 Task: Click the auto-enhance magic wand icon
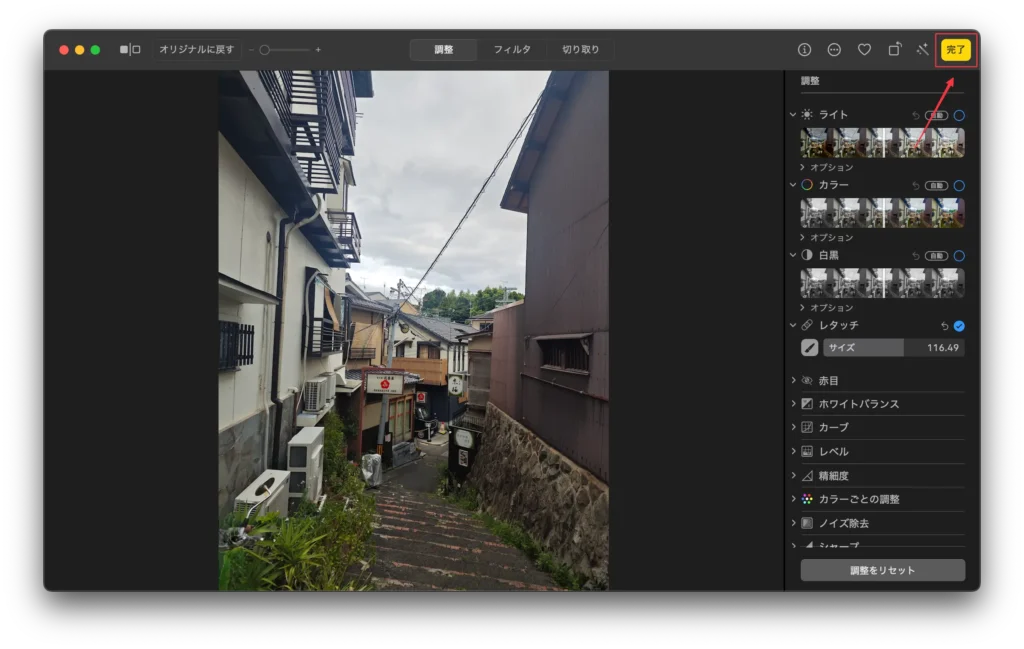pyautogui.click(x=922, y=49)
